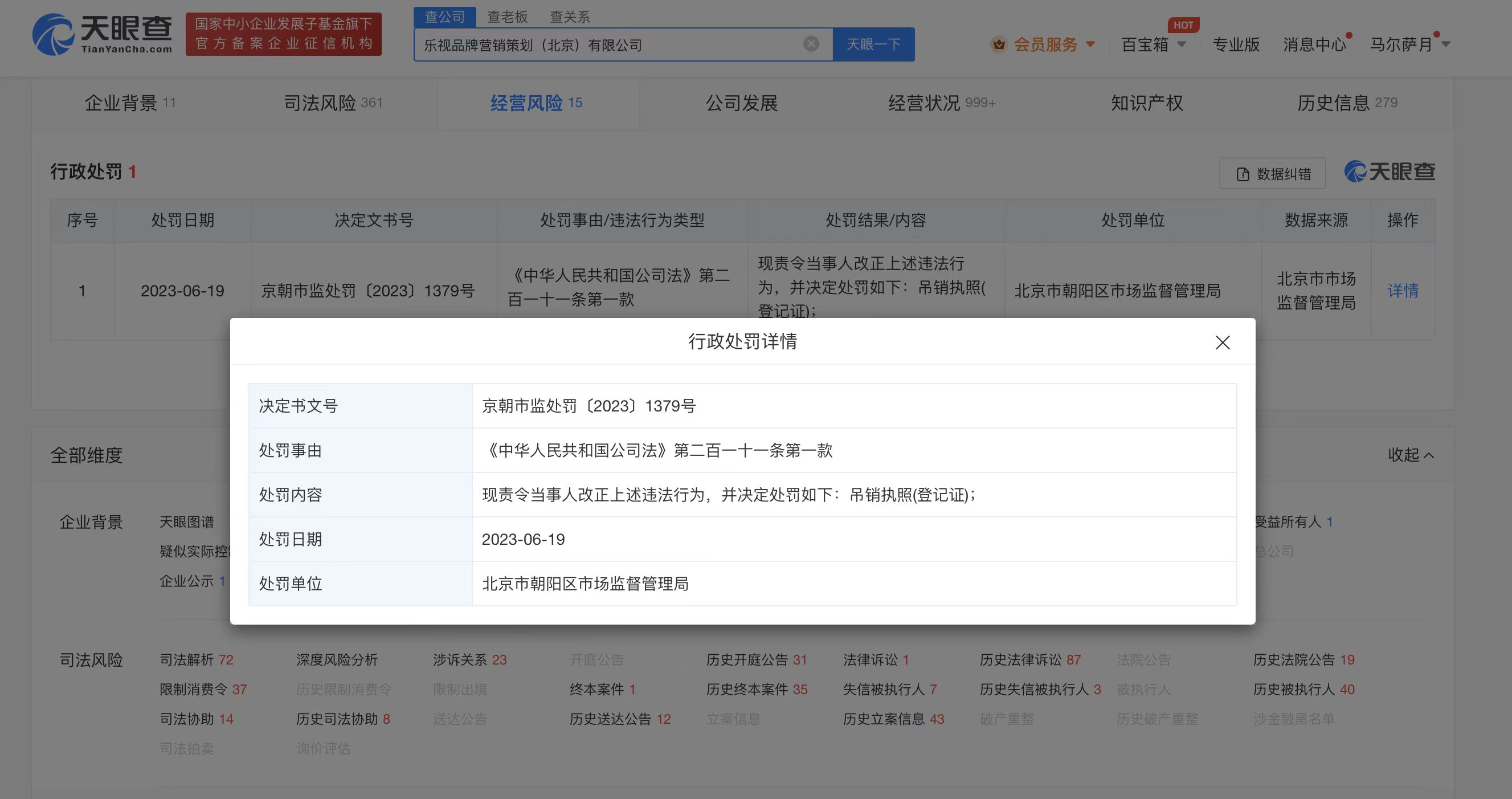This screenshot has width=1512, height=799.
Task: Open the 详情 link in penalty row
Action: [1402, 291]
